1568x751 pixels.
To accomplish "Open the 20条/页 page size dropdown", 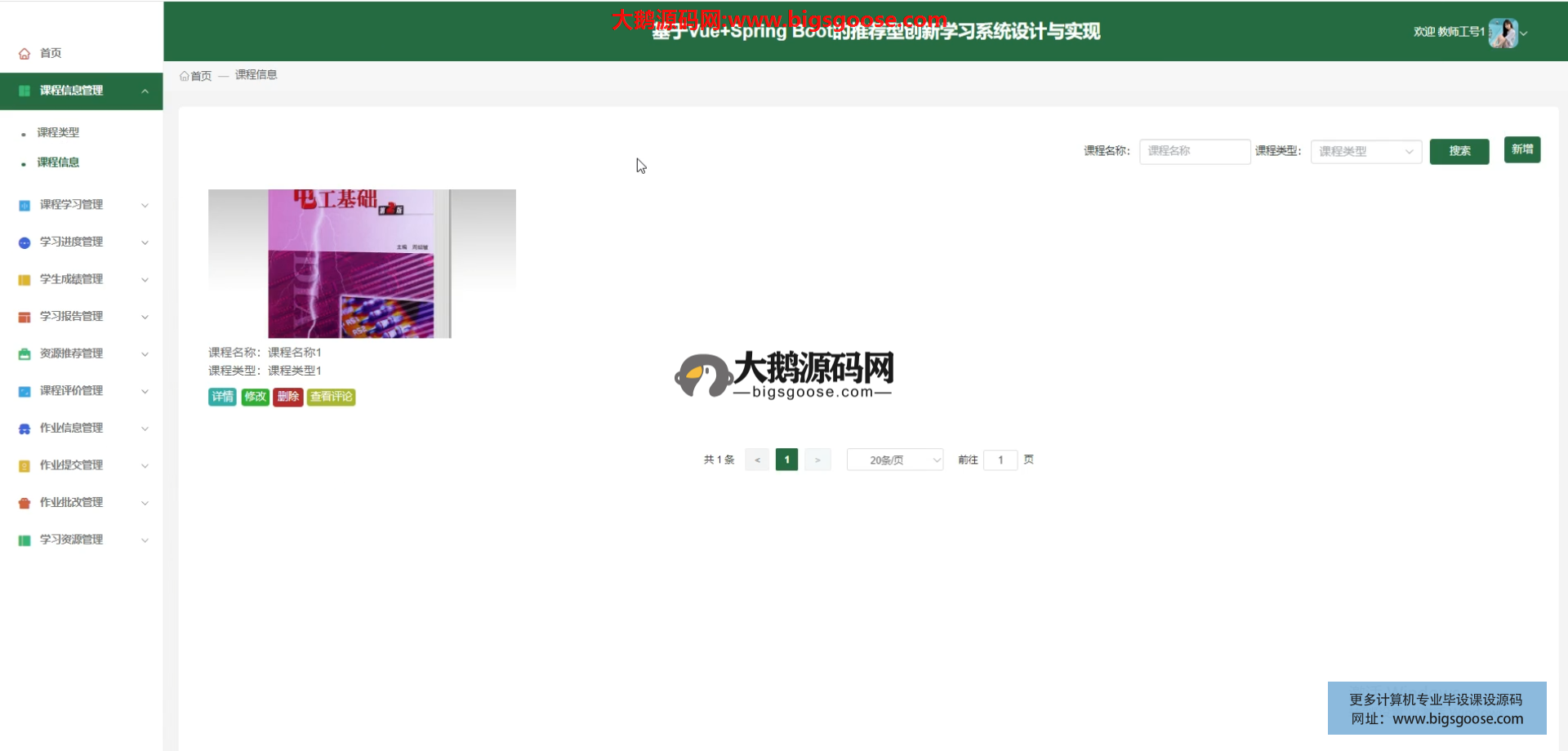I will (894, 460).
